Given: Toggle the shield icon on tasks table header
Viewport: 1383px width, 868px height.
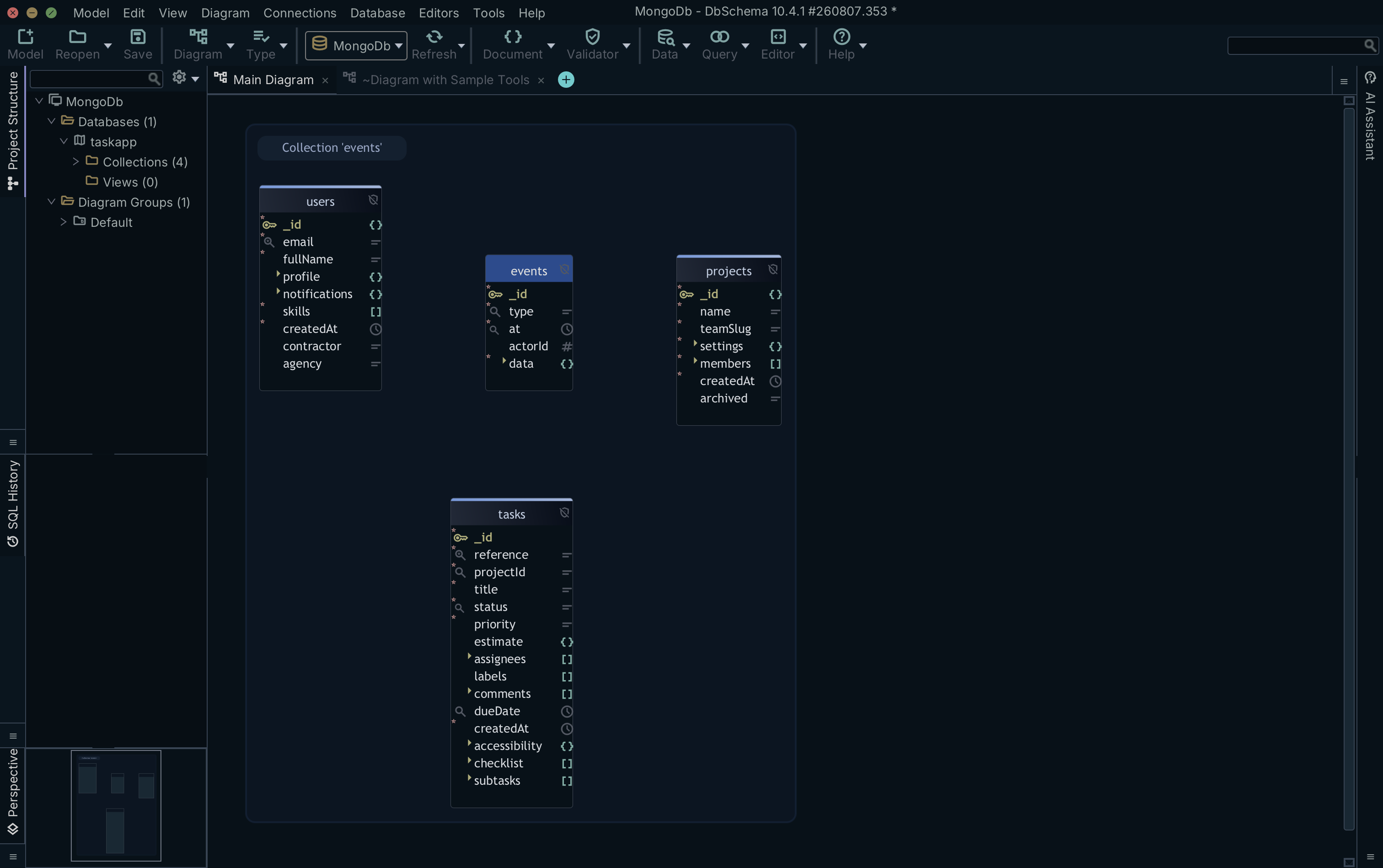Looking at the screenshot, I should click(564, 513).
